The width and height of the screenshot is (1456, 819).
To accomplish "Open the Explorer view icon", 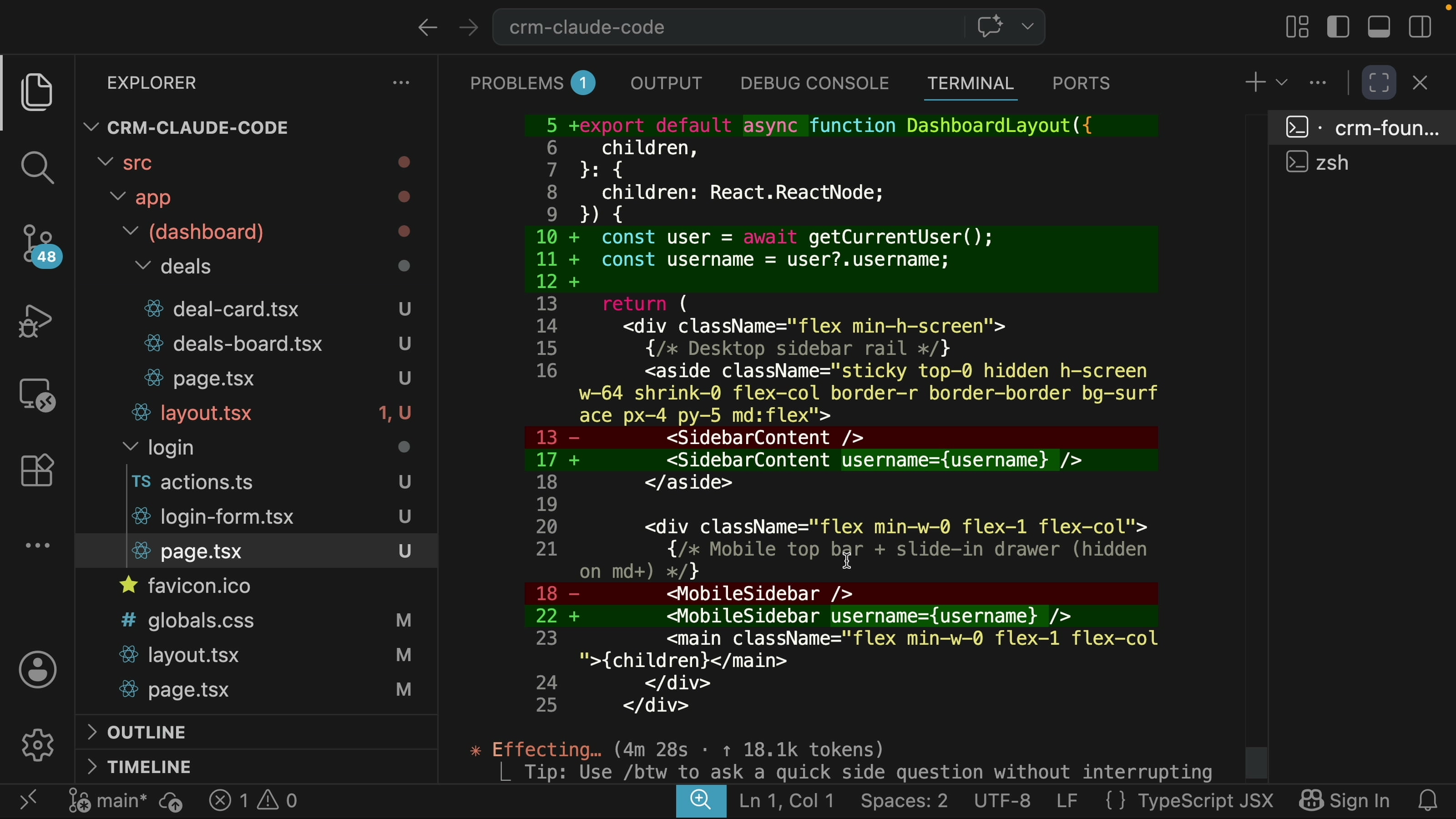I will point(37,92).
